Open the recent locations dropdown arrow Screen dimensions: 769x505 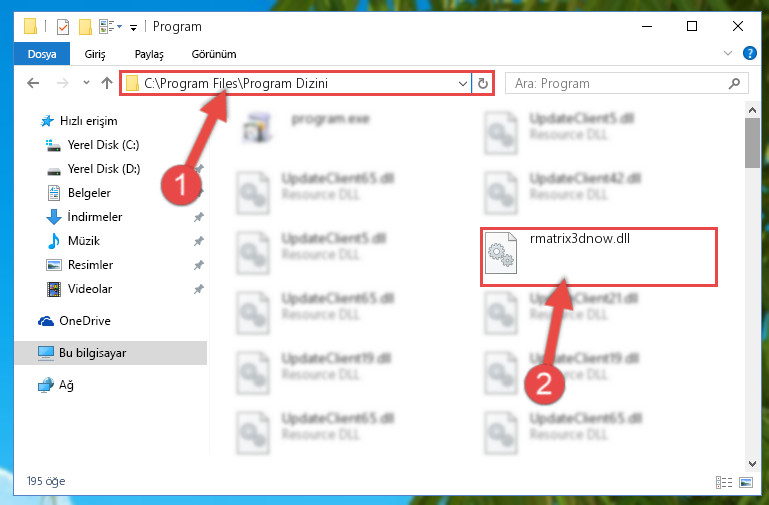[x=86, y=83]
